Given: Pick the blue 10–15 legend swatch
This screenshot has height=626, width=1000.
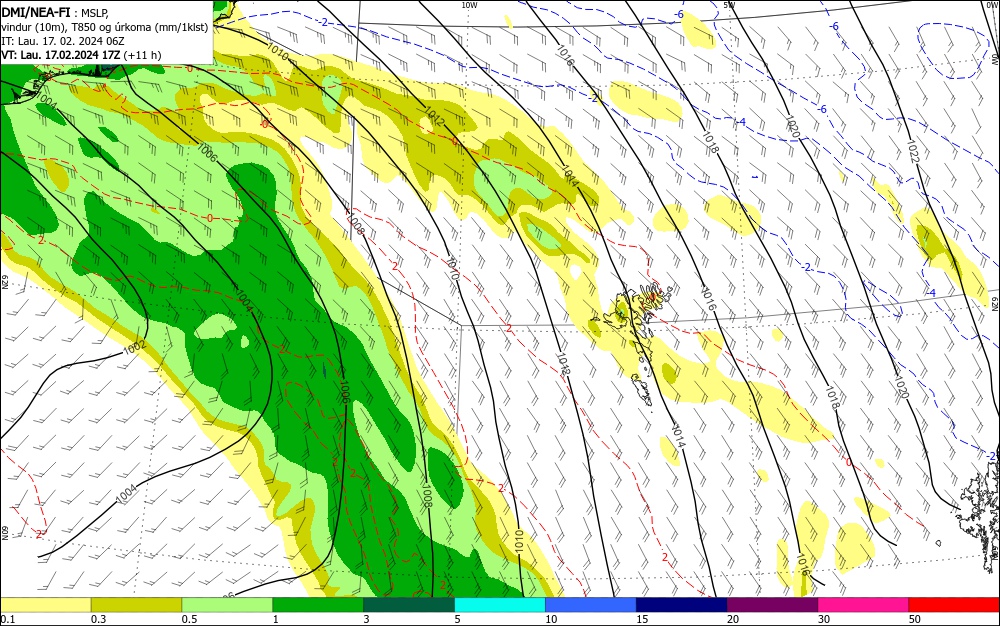Looking at the screenshot, I should pyautogui.click(x=591, y=605).
